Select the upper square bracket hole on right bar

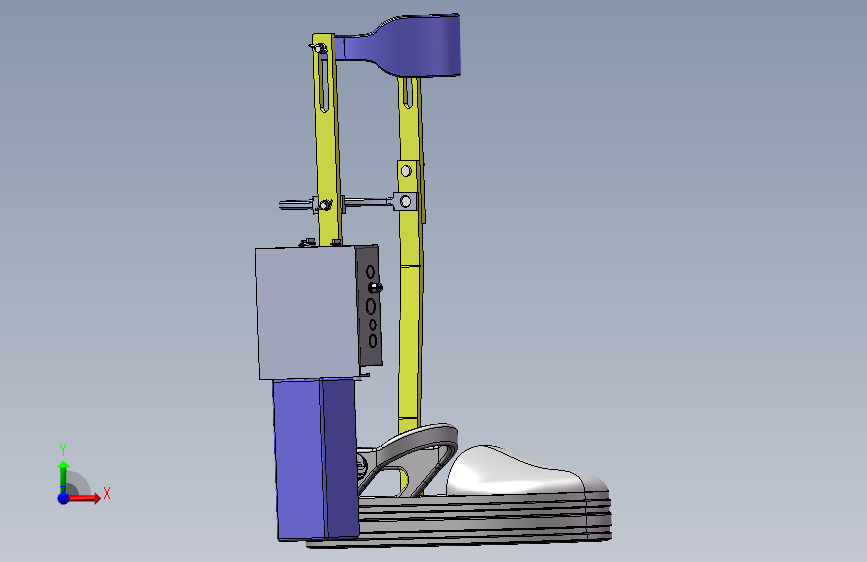(406, 171)
